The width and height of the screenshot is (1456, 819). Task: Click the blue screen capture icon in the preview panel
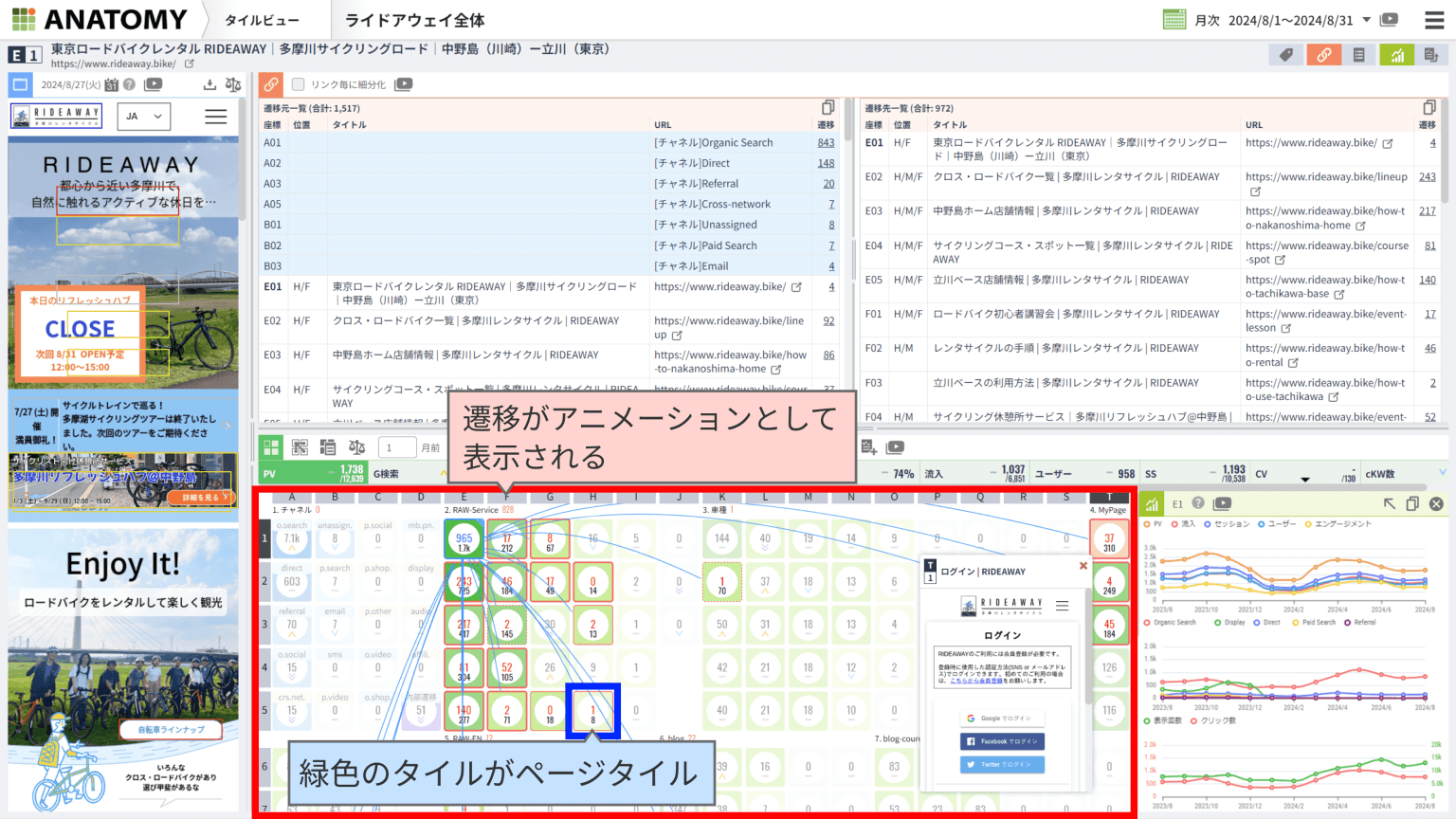point(20,84)
